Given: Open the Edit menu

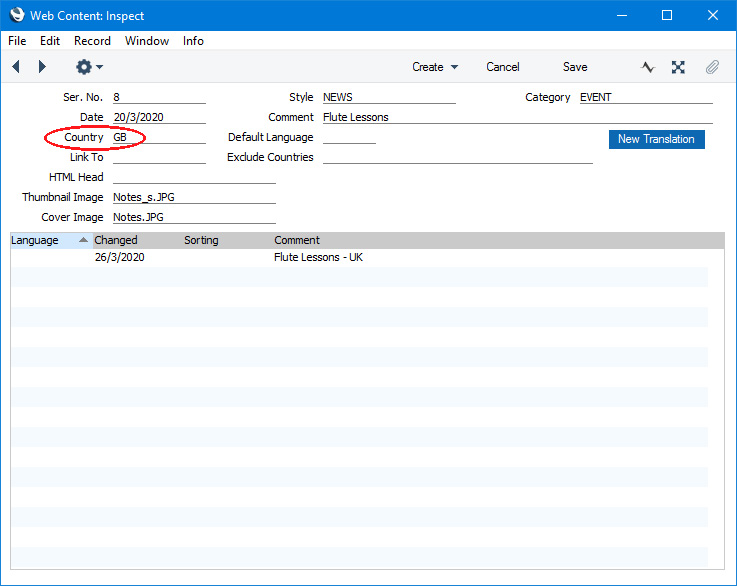Looking at the screenshot, I should coord(50,41).
